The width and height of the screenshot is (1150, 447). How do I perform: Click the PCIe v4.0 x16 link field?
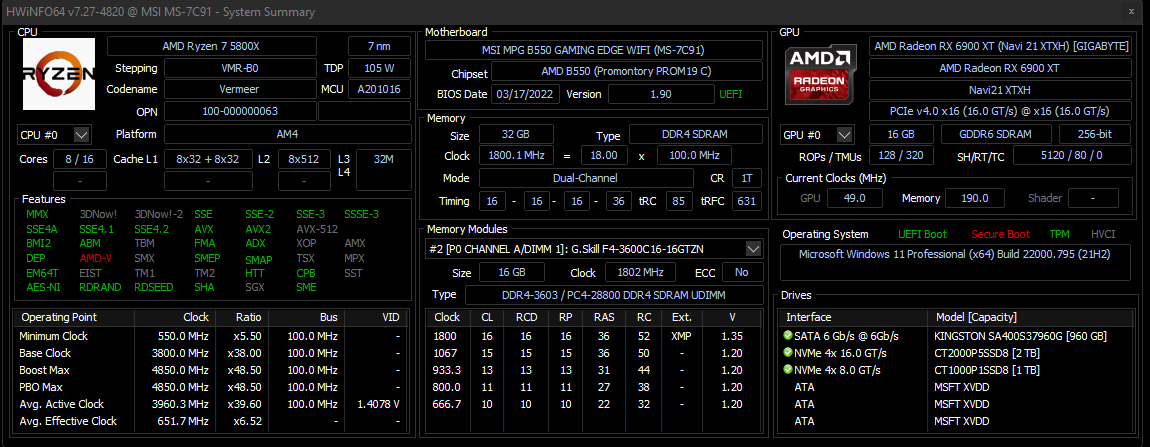tap(1000, 112)
